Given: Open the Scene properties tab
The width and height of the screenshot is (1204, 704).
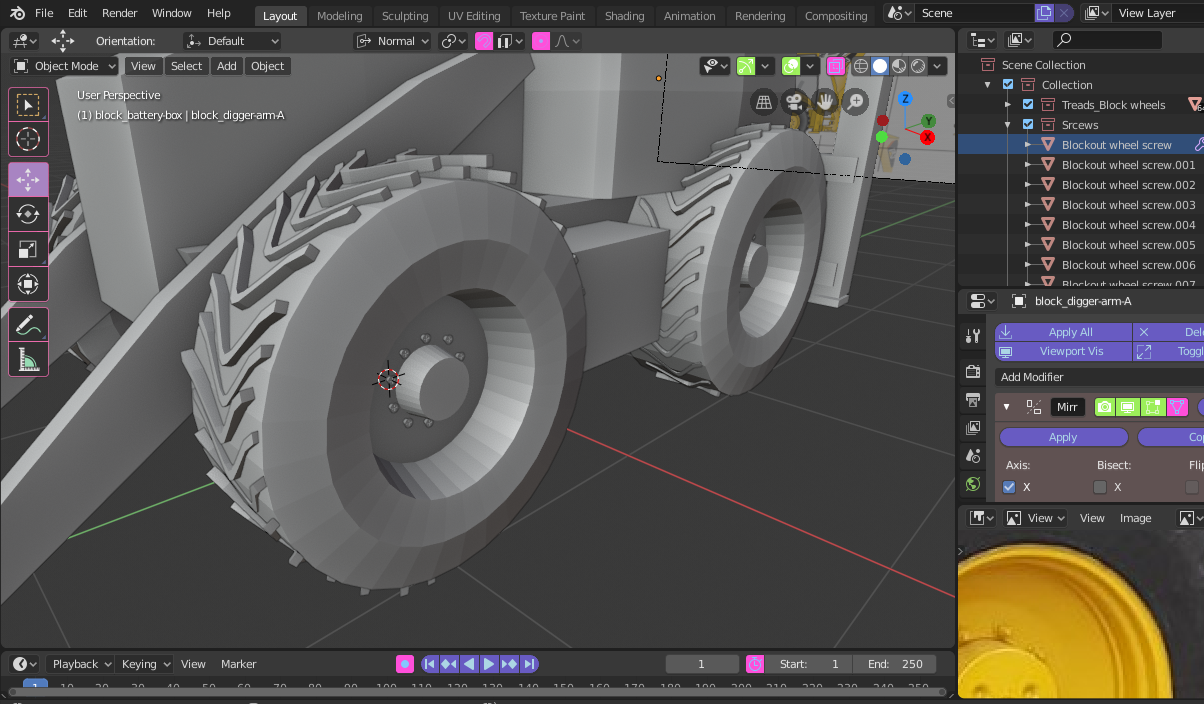Looking at the screenshot, I should pos(973,456).
